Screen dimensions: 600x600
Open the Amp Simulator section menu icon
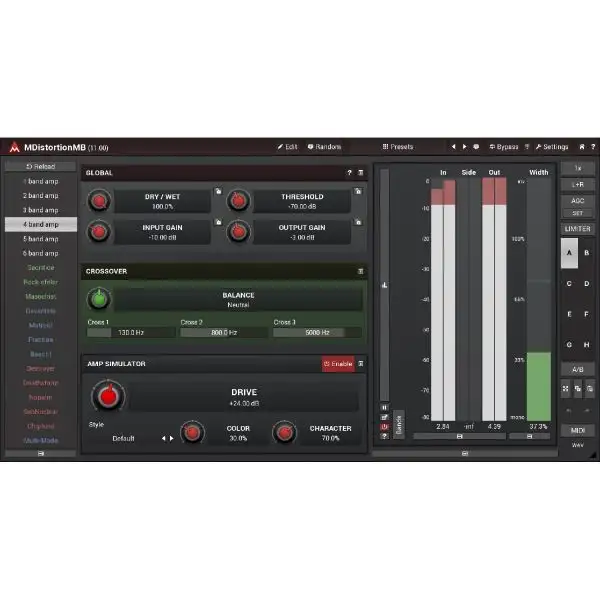click(360, 364)
